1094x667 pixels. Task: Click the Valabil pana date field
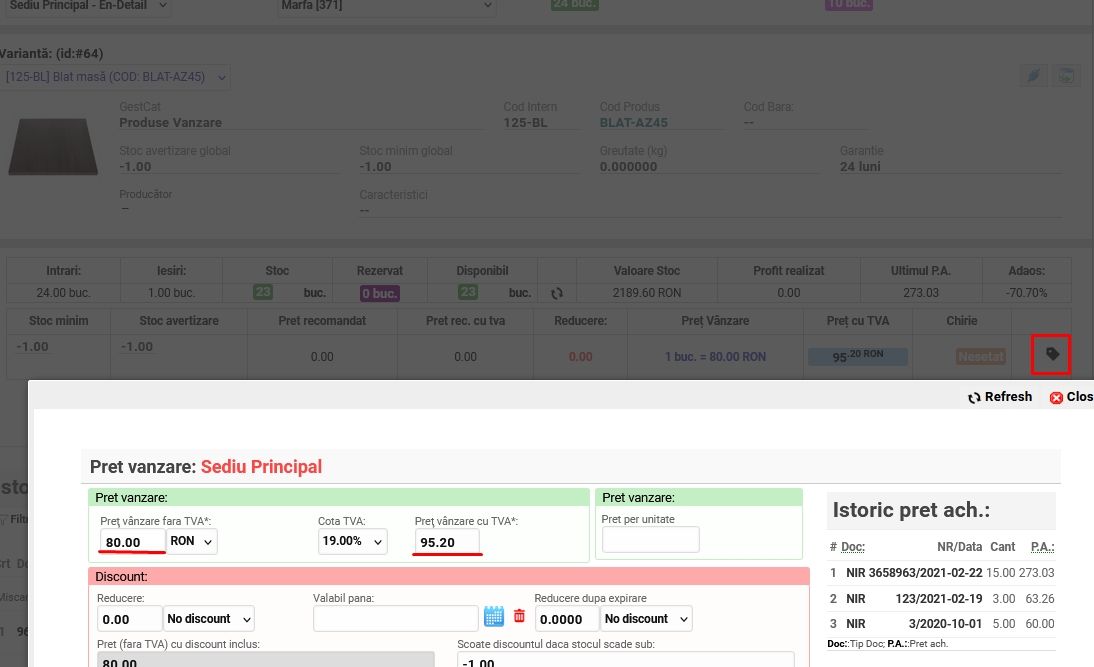coord(395,619)
